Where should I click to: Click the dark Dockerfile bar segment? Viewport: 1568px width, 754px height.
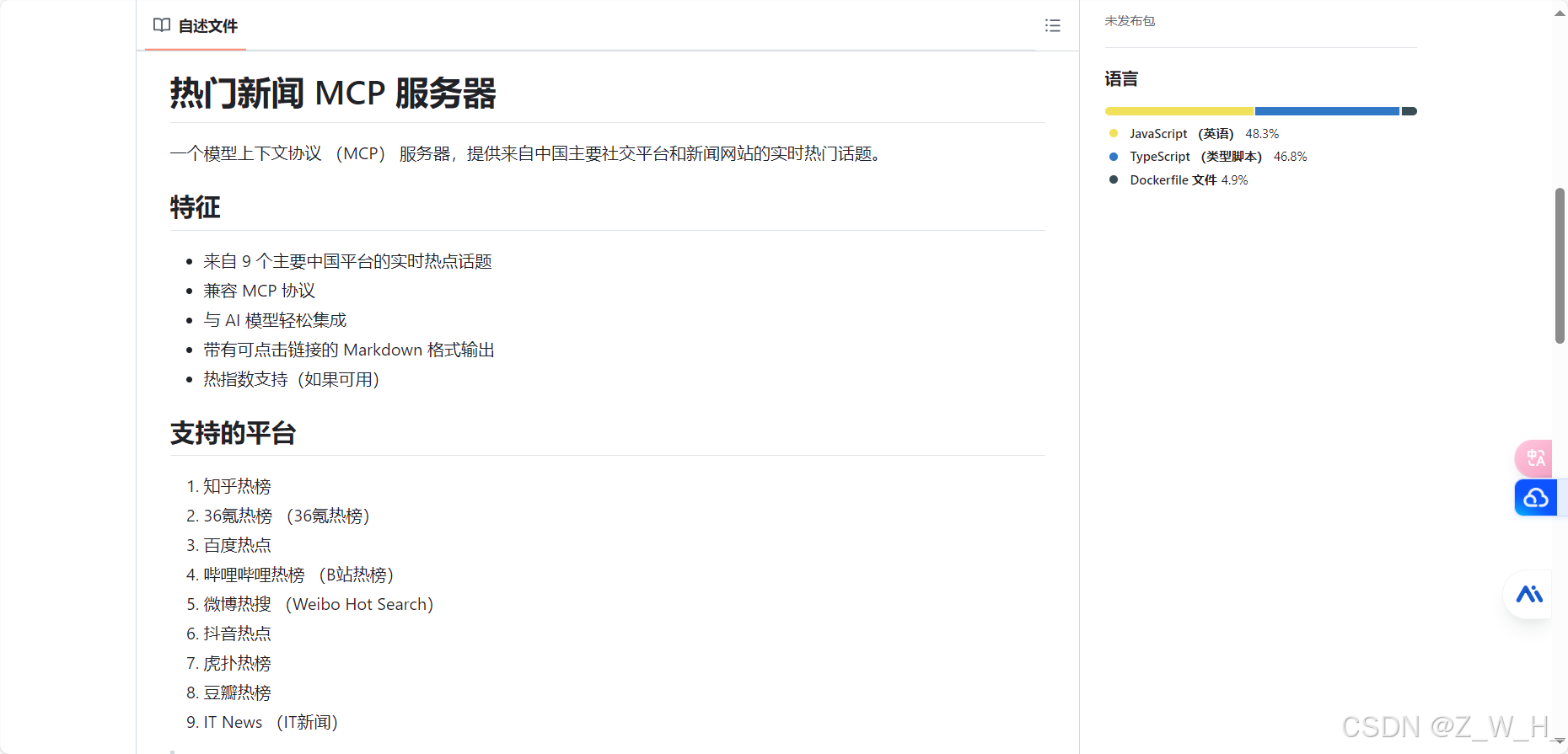point(1410,111)
